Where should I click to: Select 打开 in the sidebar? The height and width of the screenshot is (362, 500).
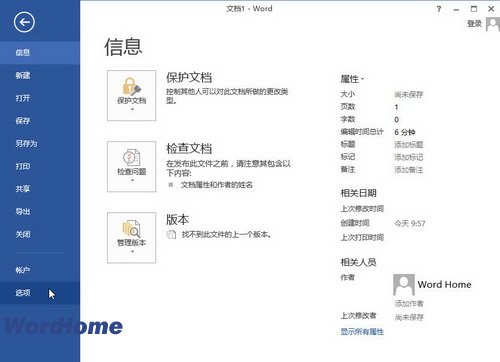click(x=40, y=98)
